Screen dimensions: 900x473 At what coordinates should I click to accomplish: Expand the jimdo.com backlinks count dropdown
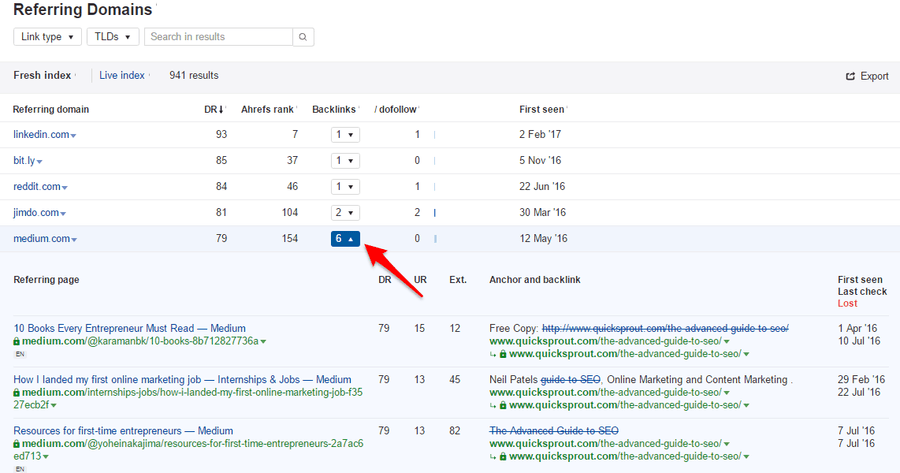click(x=345, y=212)
